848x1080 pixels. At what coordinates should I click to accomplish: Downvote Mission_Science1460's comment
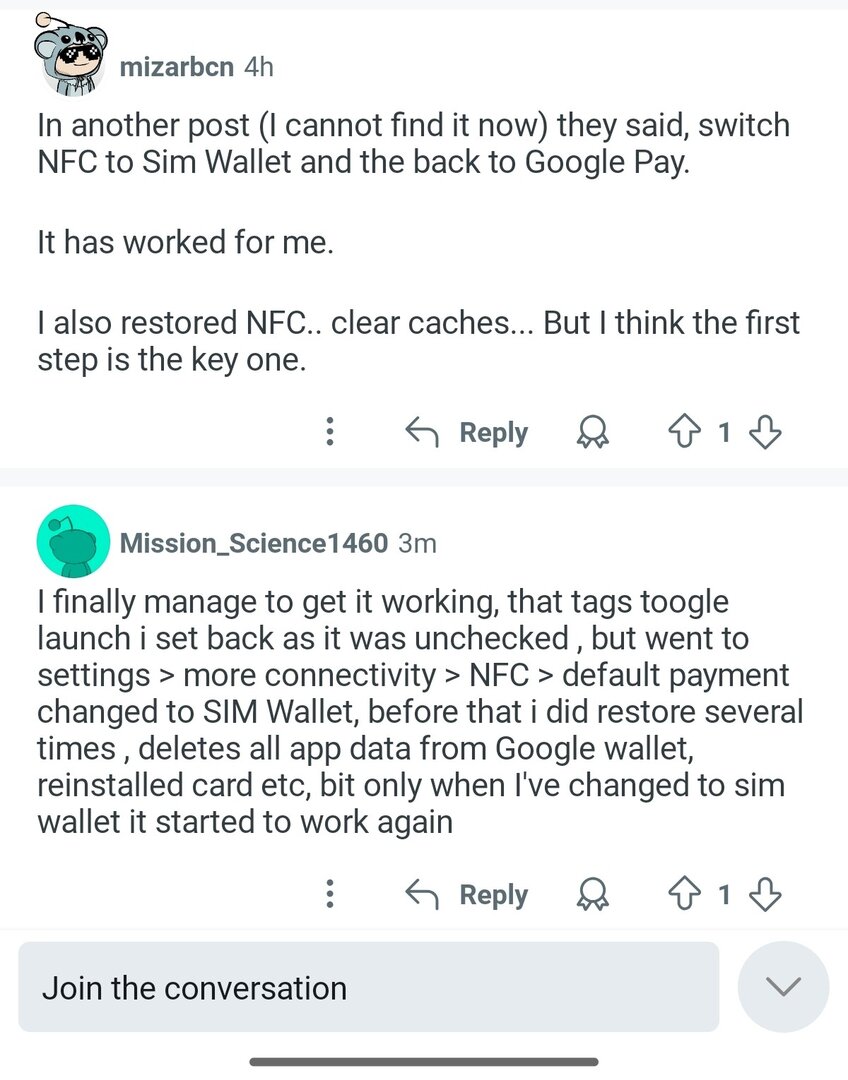click(x=764, y=894)
